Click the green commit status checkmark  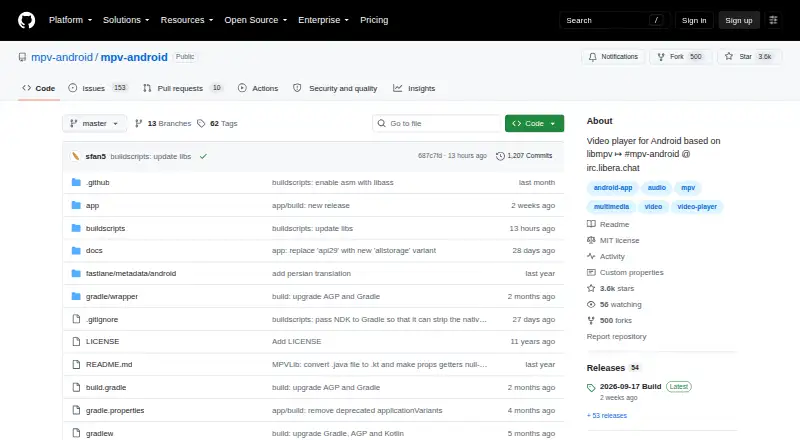[x=203, y=156]
